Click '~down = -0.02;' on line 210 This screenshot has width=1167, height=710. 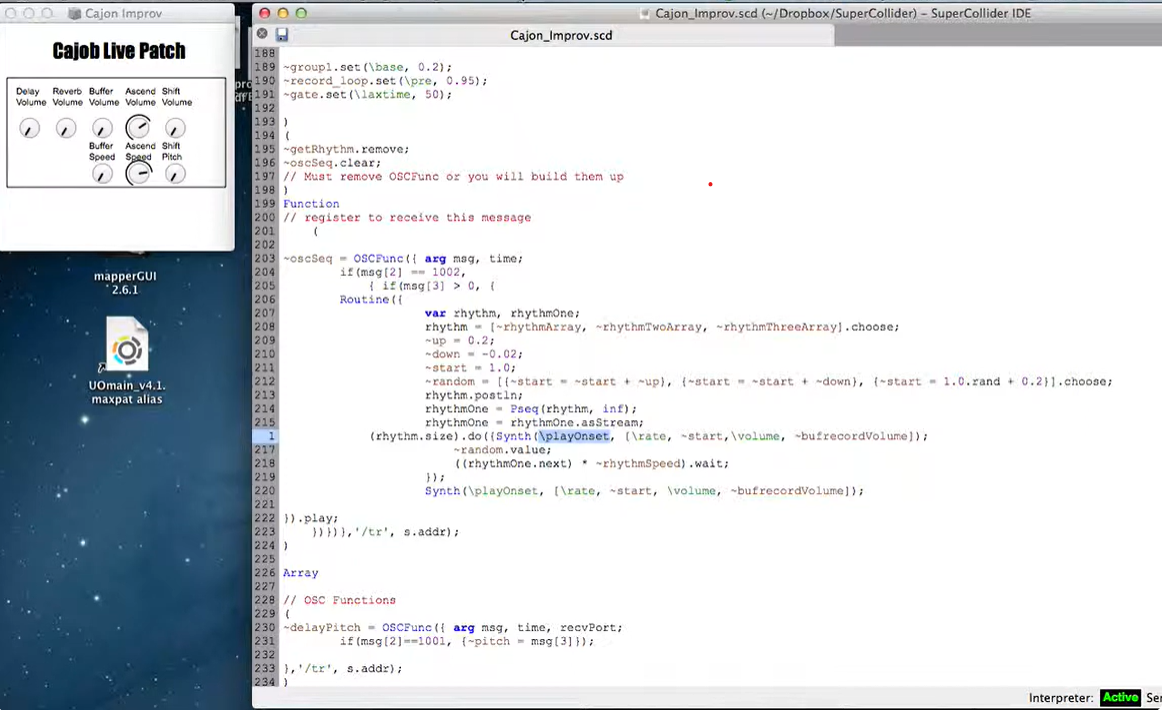[x=474, y=354]
